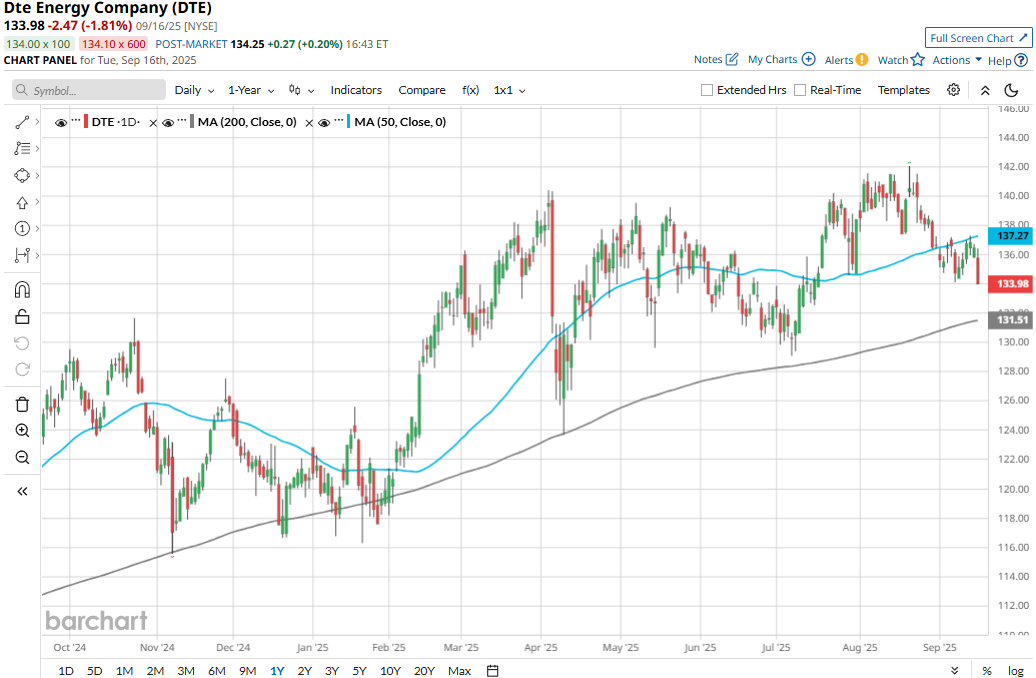Image resolution: width=1036 pixels, height=678 pixels.
Task: Hide the MA 200 line
Action: pyautogui.click(x=168, y=123)
